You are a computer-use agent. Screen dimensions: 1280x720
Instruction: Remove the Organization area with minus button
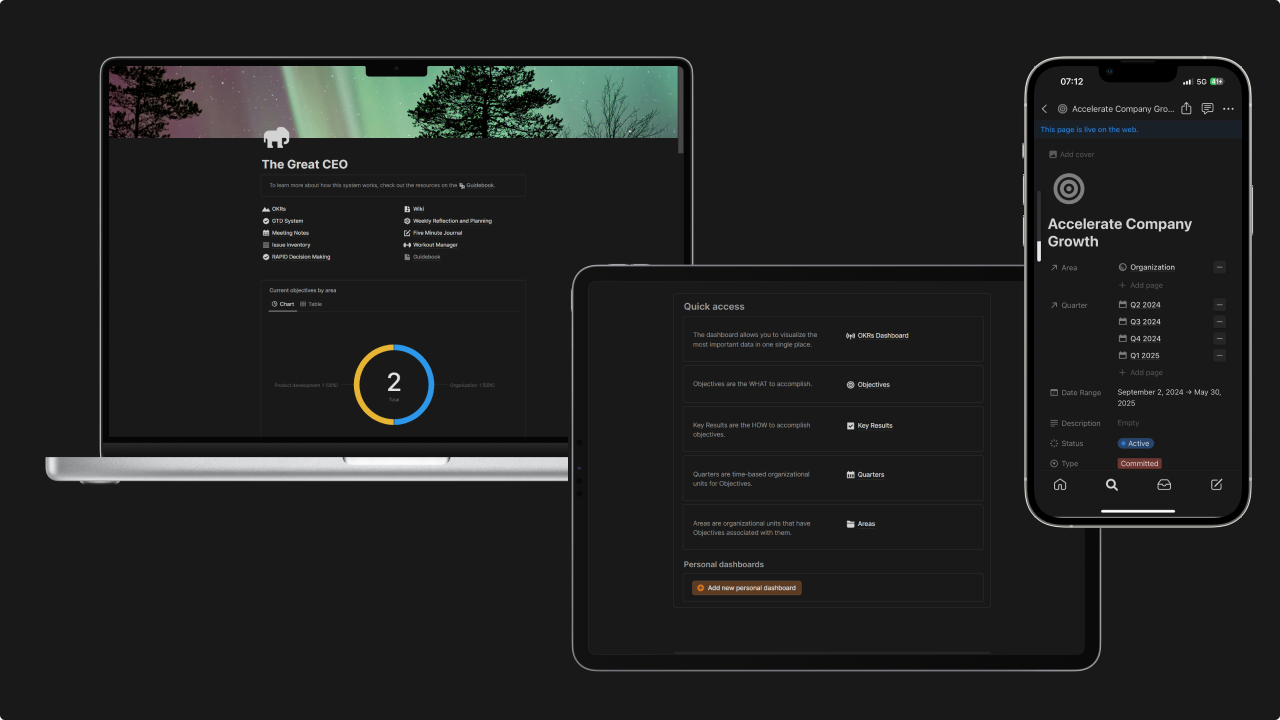(x=1219, y=267)
